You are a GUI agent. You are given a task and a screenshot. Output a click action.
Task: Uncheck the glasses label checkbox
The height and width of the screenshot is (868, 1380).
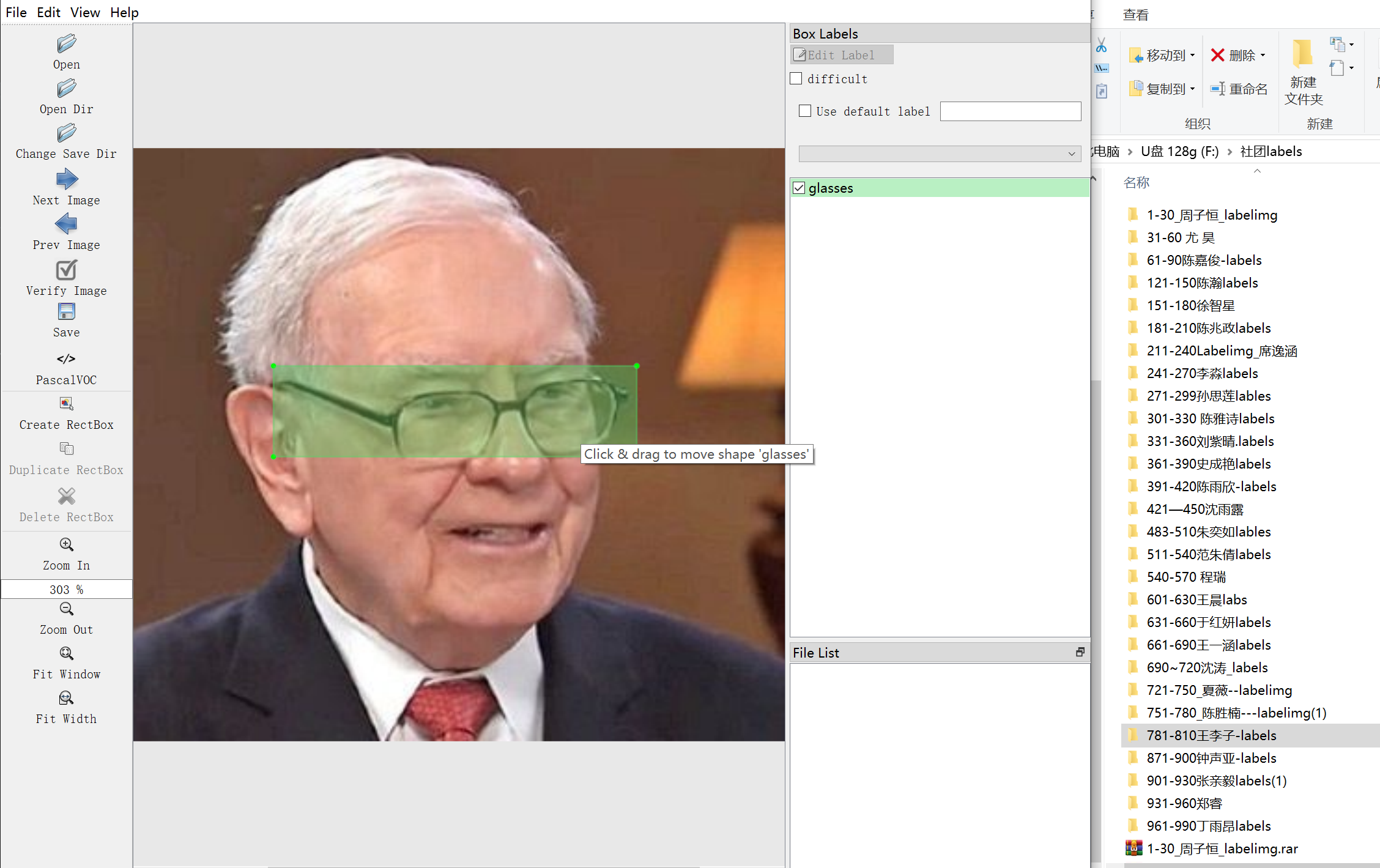[799, 188]
